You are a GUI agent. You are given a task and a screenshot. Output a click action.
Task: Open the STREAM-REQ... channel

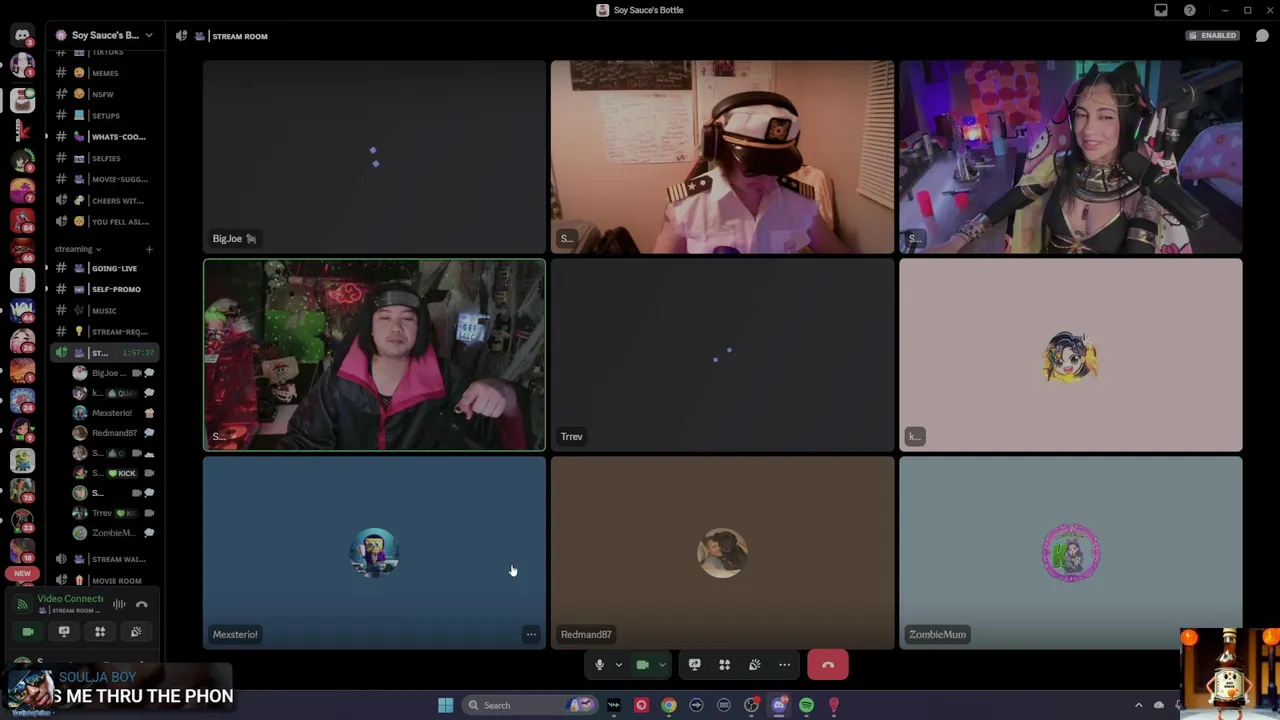click(x=104, y=332)
